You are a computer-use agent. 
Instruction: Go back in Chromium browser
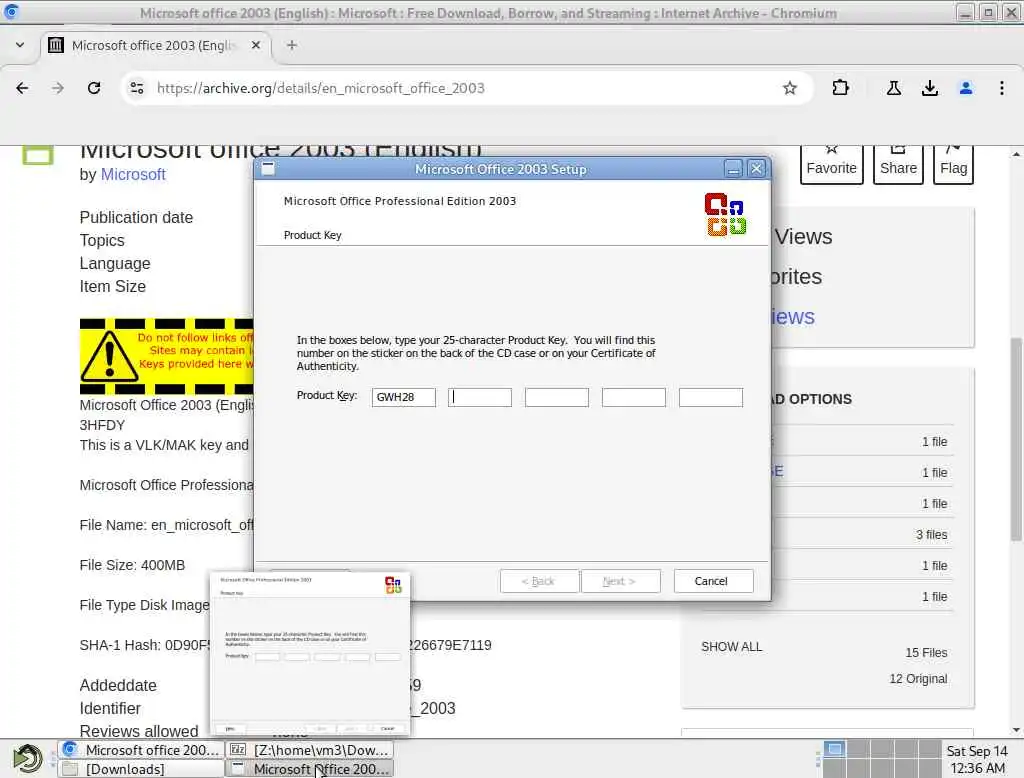coord(22,88)
